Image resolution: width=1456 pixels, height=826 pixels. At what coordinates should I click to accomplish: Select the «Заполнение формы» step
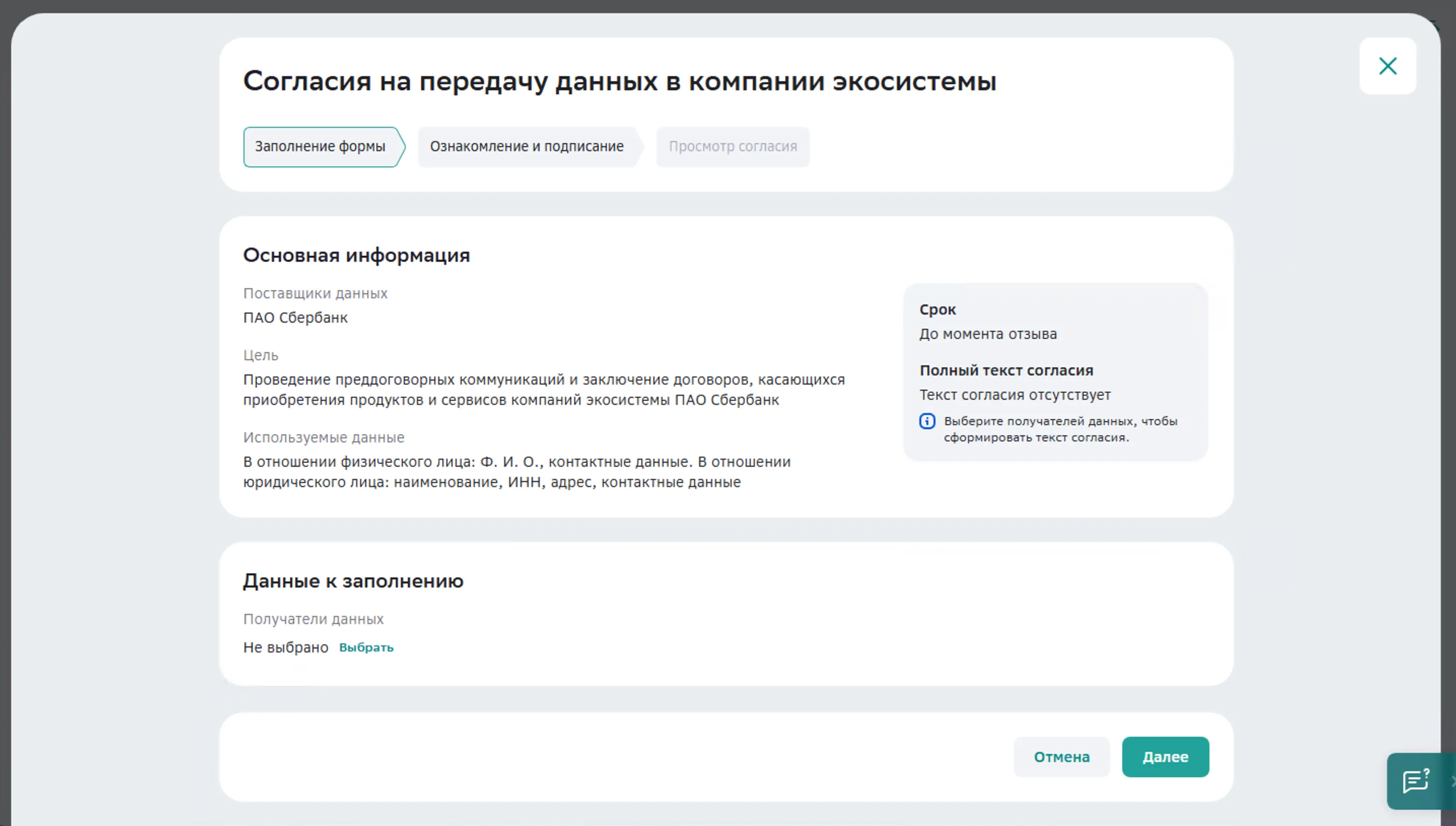point(325,147)
